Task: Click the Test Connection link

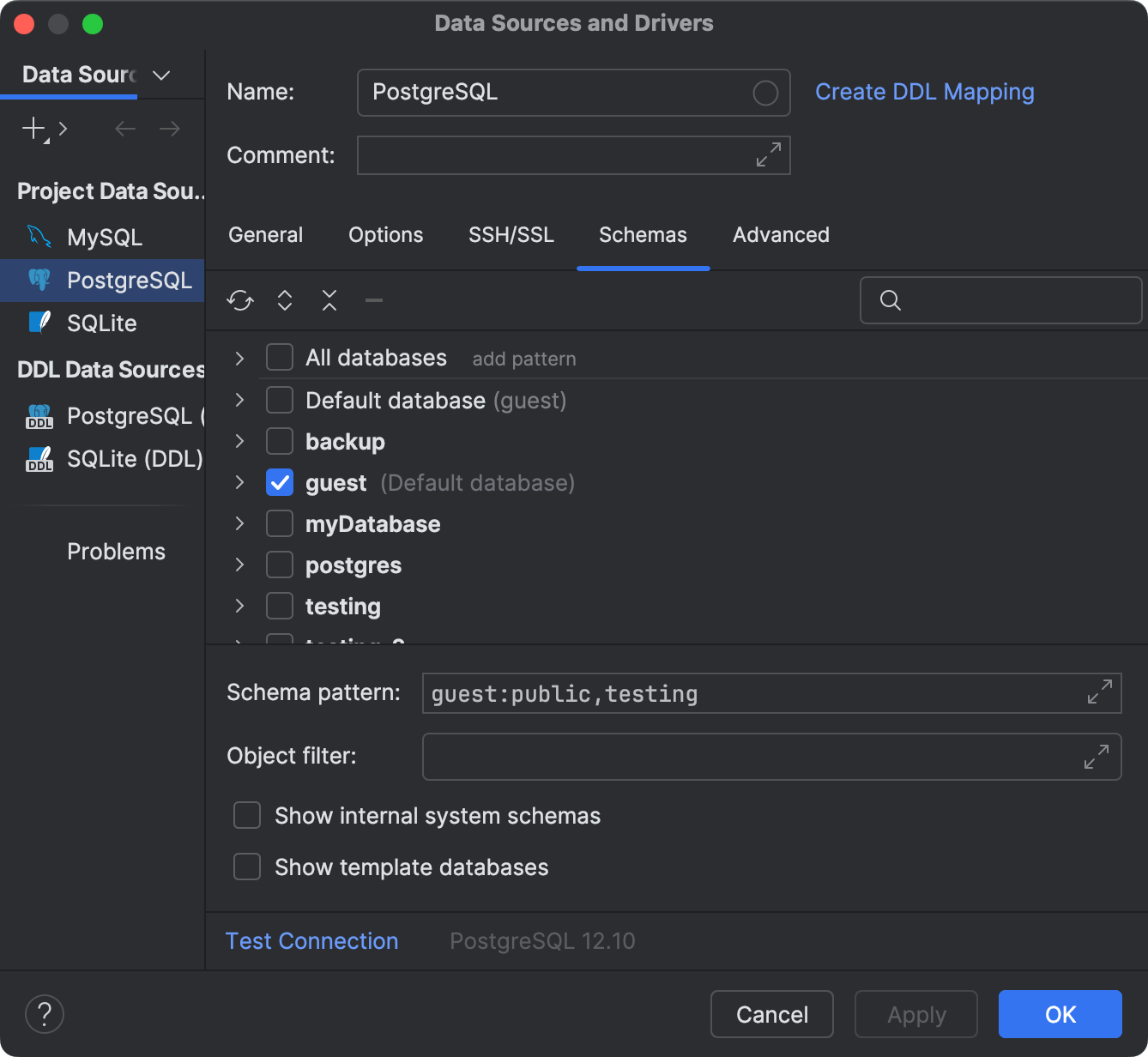Action: coord(311,940)
